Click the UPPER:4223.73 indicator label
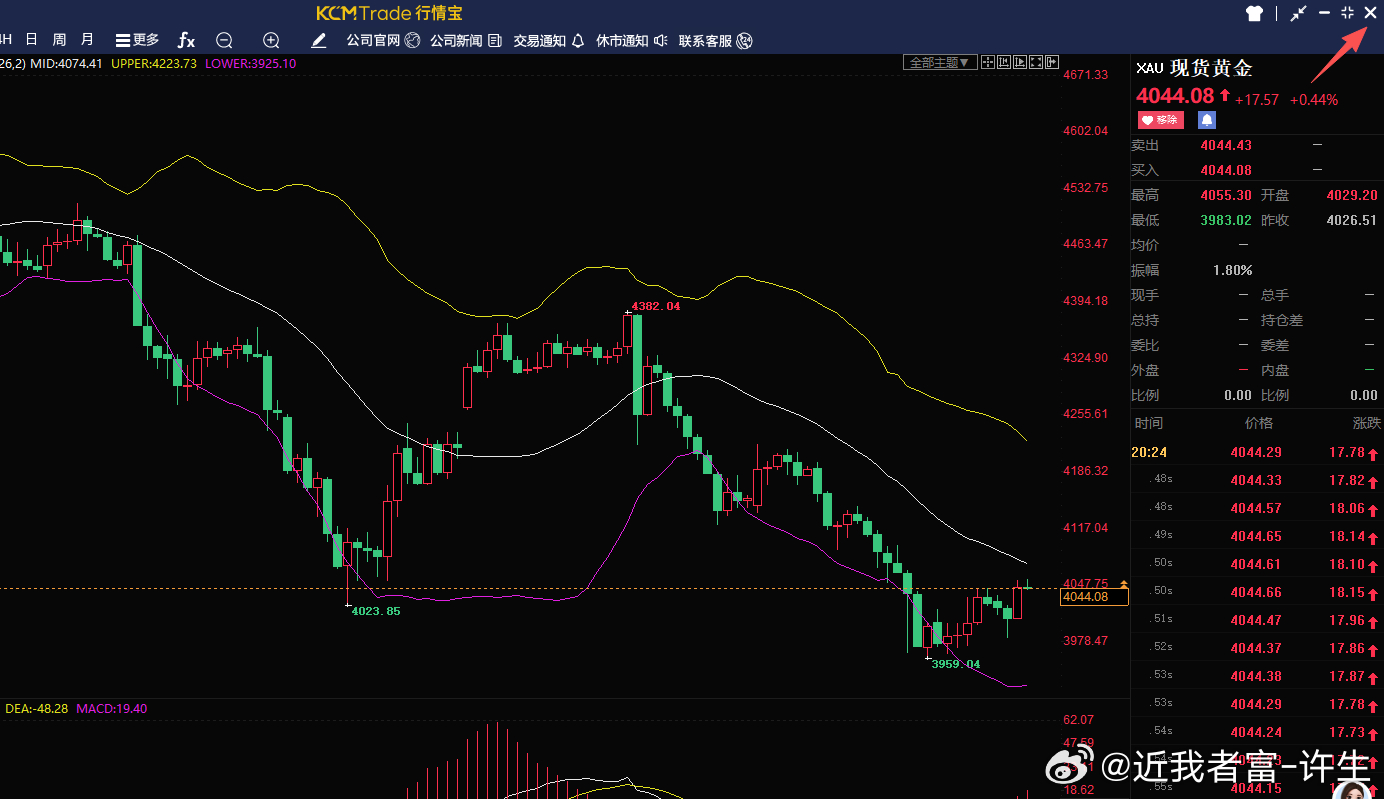Viewport: 1384px width, 799px height. pyautogui.click(x=154, y=63)
